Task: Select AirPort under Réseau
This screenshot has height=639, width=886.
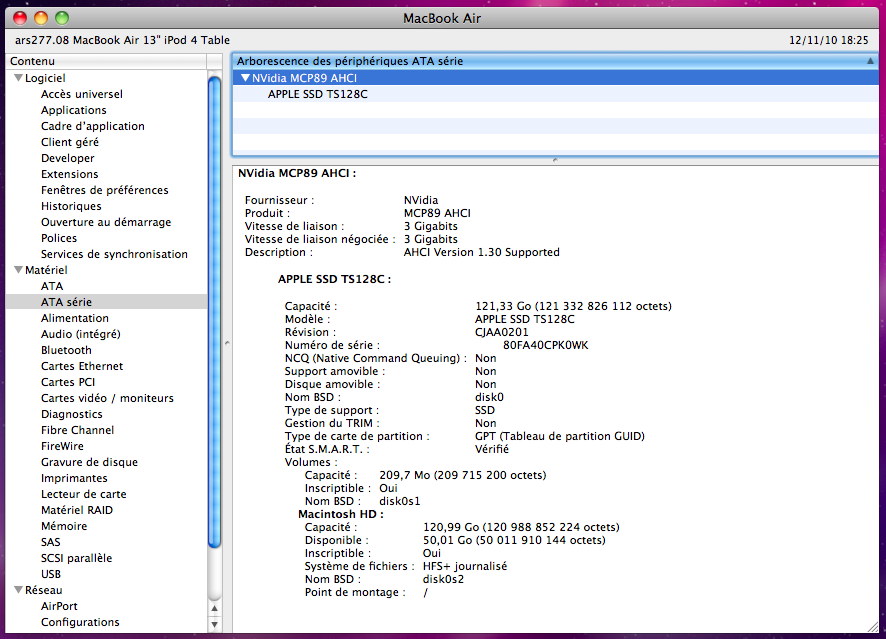Action: (59, 606)
